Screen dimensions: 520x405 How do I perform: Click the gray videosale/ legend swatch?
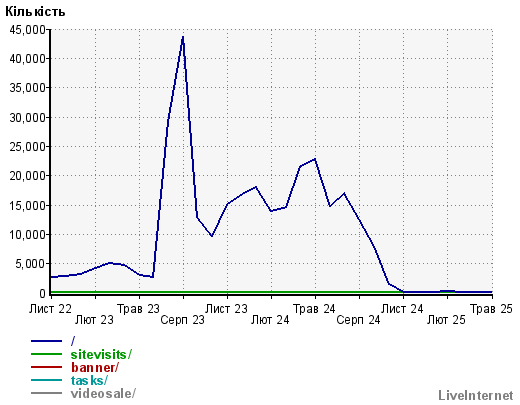coord(46,393)
